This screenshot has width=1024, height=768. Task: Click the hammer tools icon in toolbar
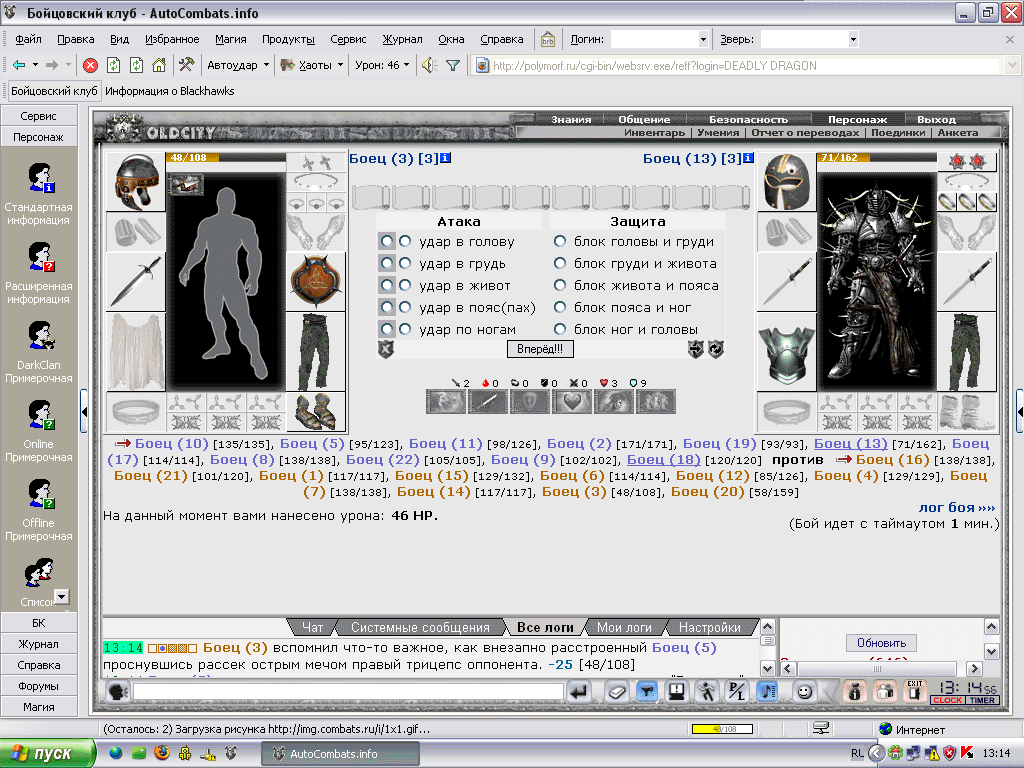click(x=187, y=65)
